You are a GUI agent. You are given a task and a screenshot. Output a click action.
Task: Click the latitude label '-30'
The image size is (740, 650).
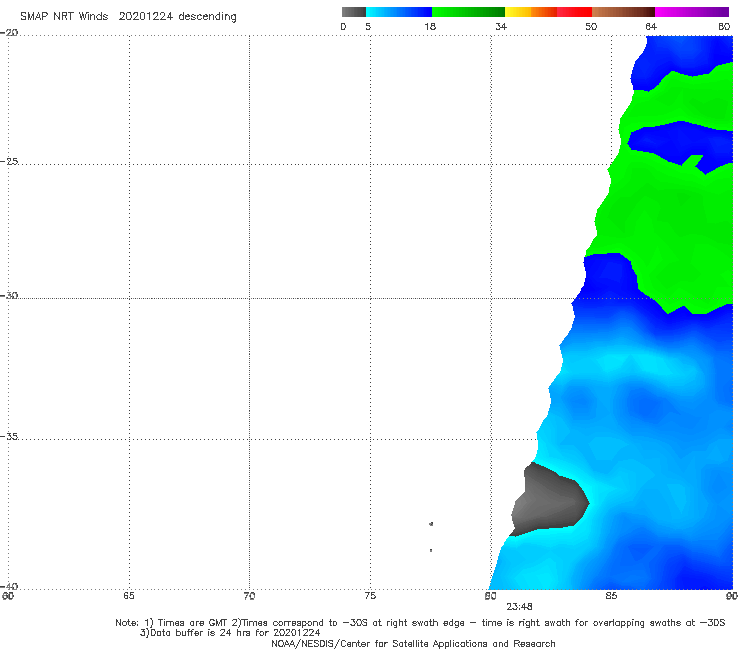point(9,295)
